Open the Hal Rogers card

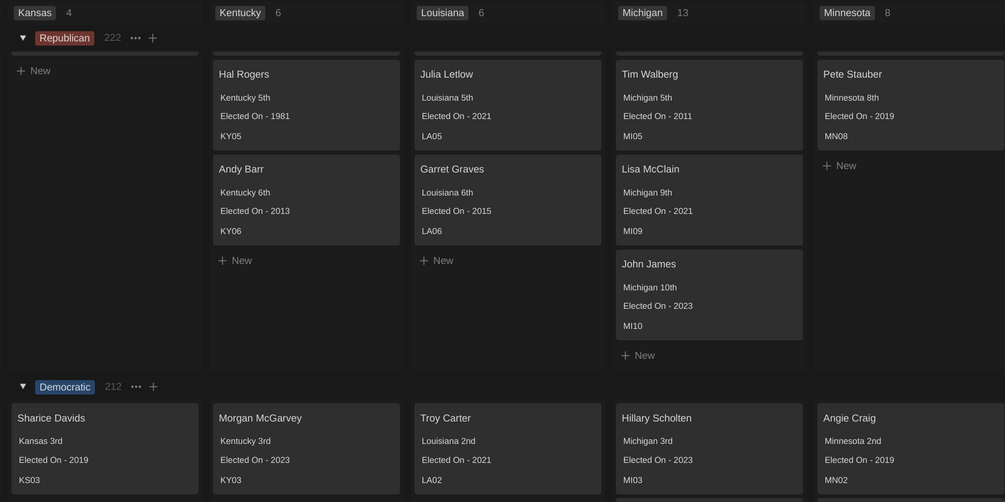coord(306,105)
